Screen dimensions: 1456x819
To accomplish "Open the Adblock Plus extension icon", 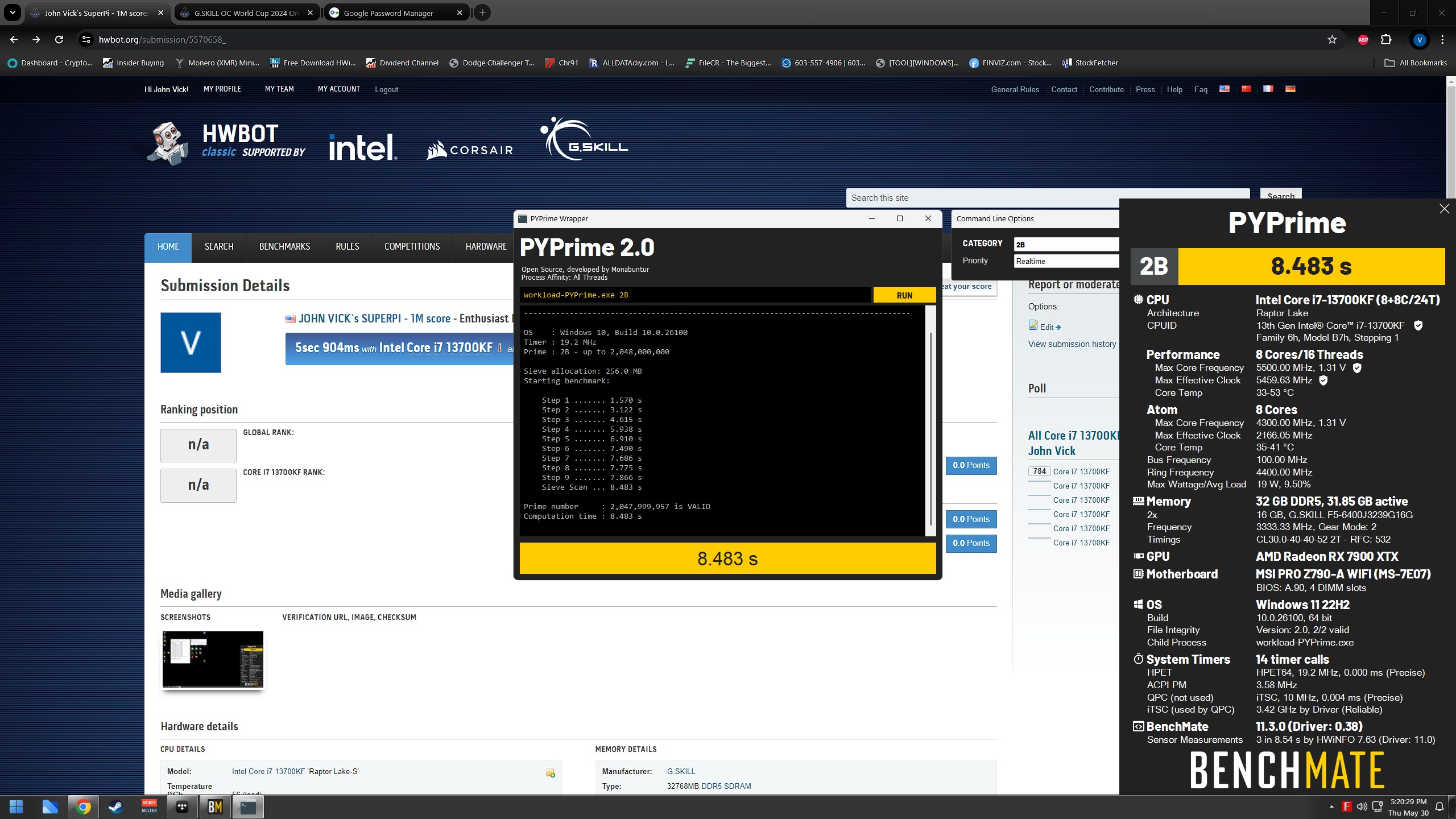I will 1363,39.
